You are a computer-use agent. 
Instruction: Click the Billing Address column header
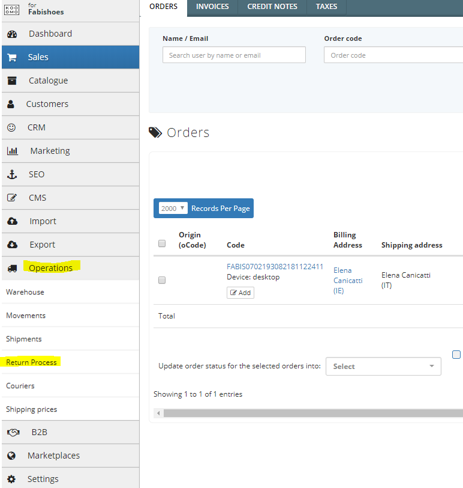[x=348, y=240]
